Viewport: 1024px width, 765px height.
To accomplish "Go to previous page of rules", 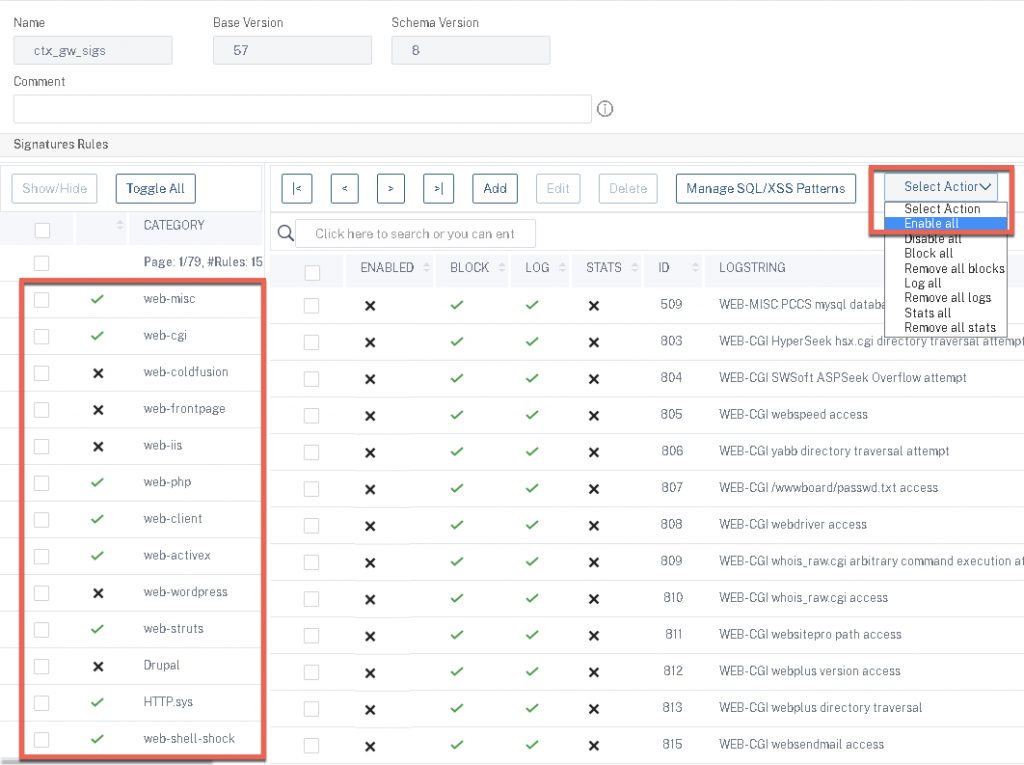I will [x=345, y=188].
